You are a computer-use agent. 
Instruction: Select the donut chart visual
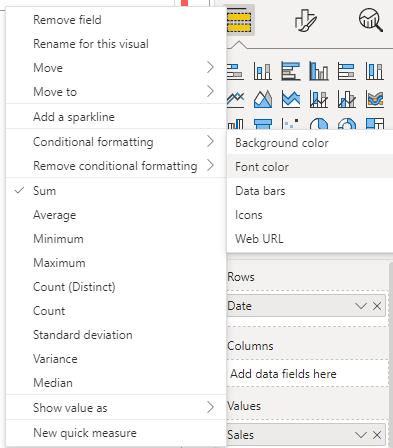point(347,124)
